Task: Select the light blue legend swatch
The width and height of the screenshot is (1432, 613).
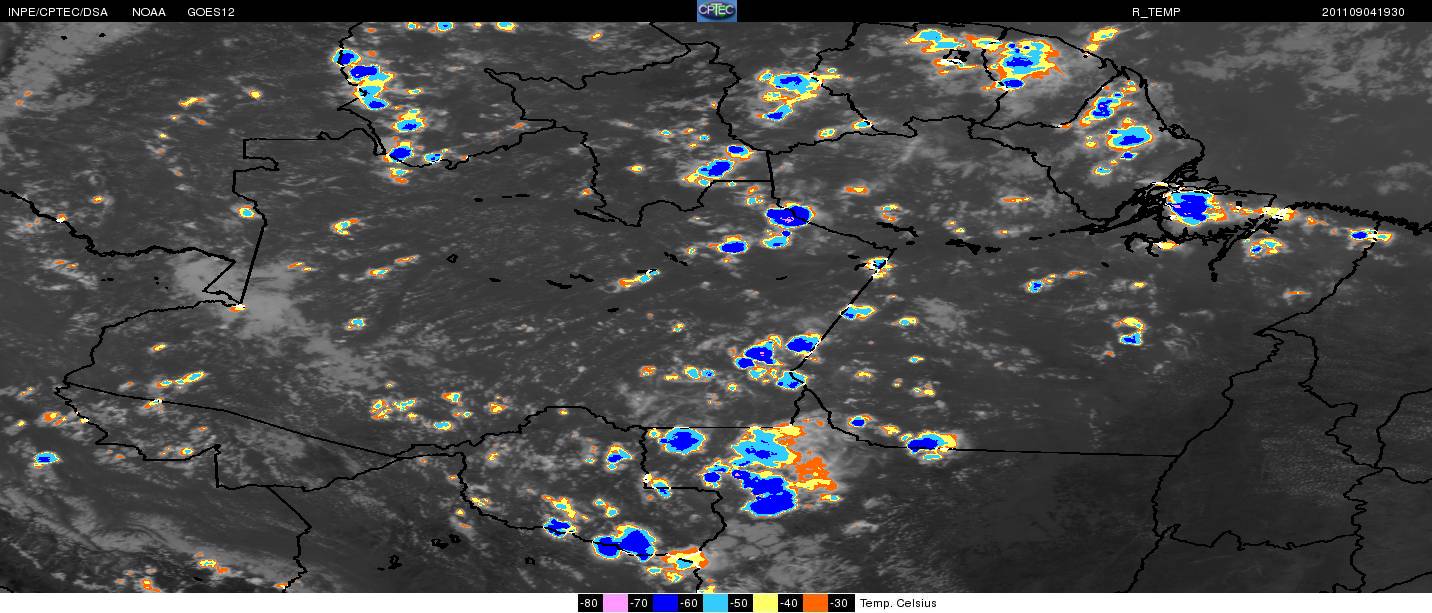Action: 715,603
